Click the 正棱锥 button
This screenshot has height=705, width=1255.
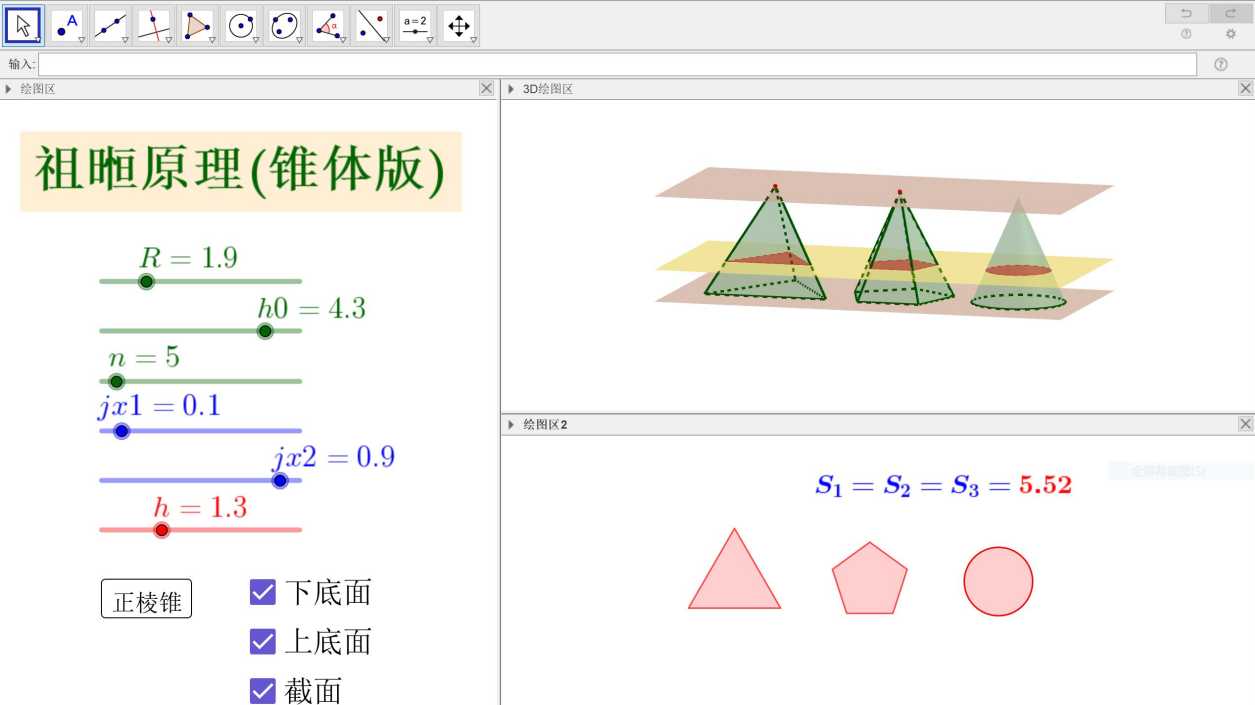click(146, 599)
